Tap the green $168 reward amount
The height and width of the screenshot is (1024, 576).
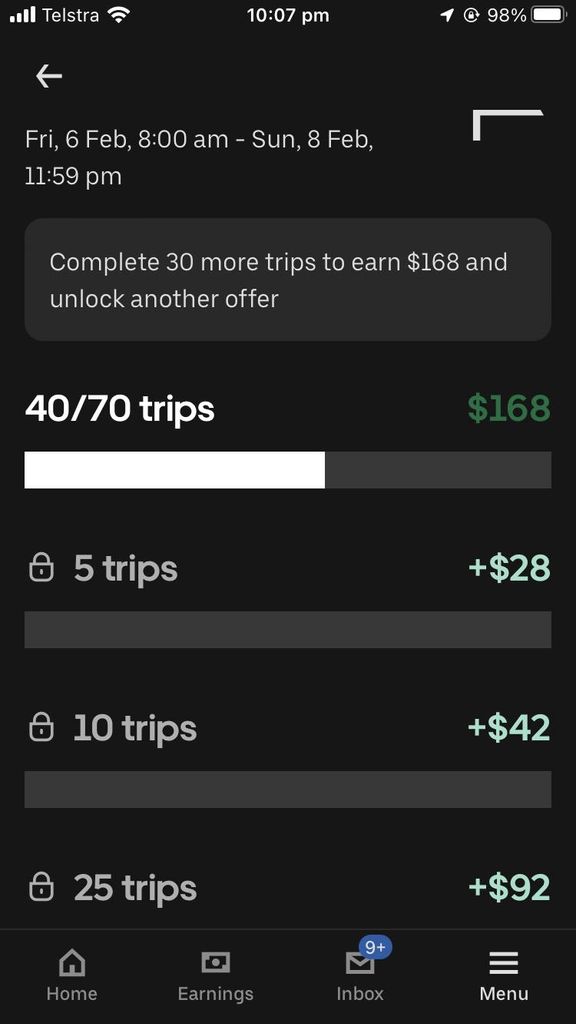[509, 408]
